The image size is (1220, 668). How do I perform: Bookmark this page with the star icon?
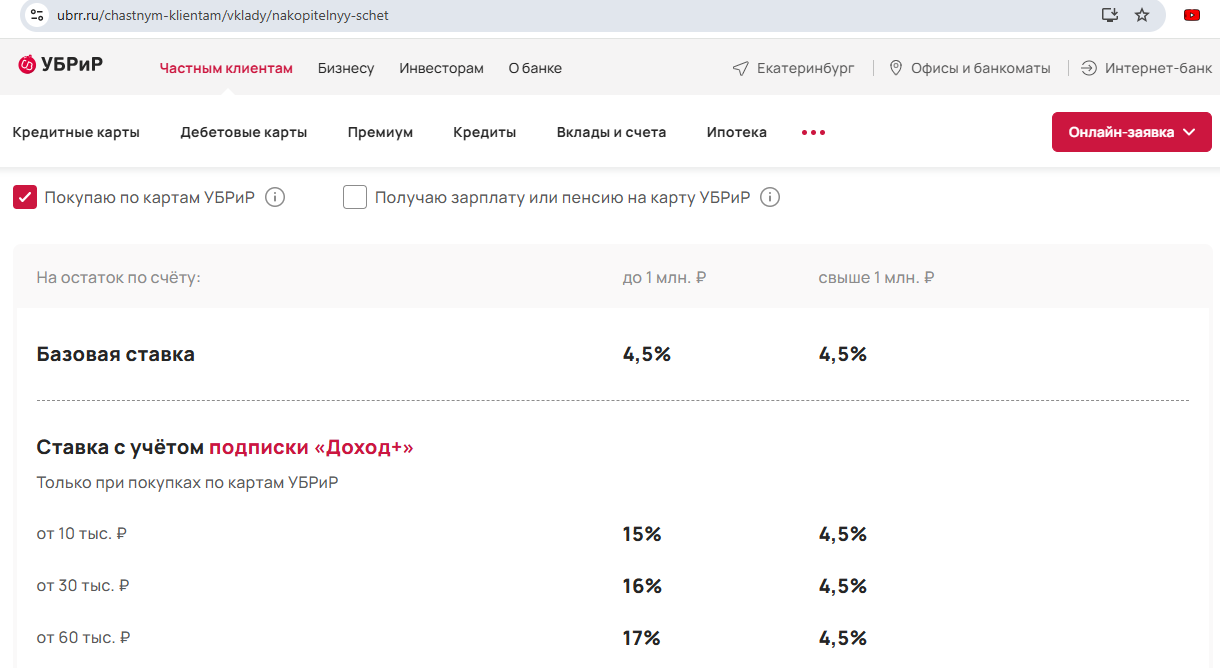pyautogui.click(x=1142, y=15)
